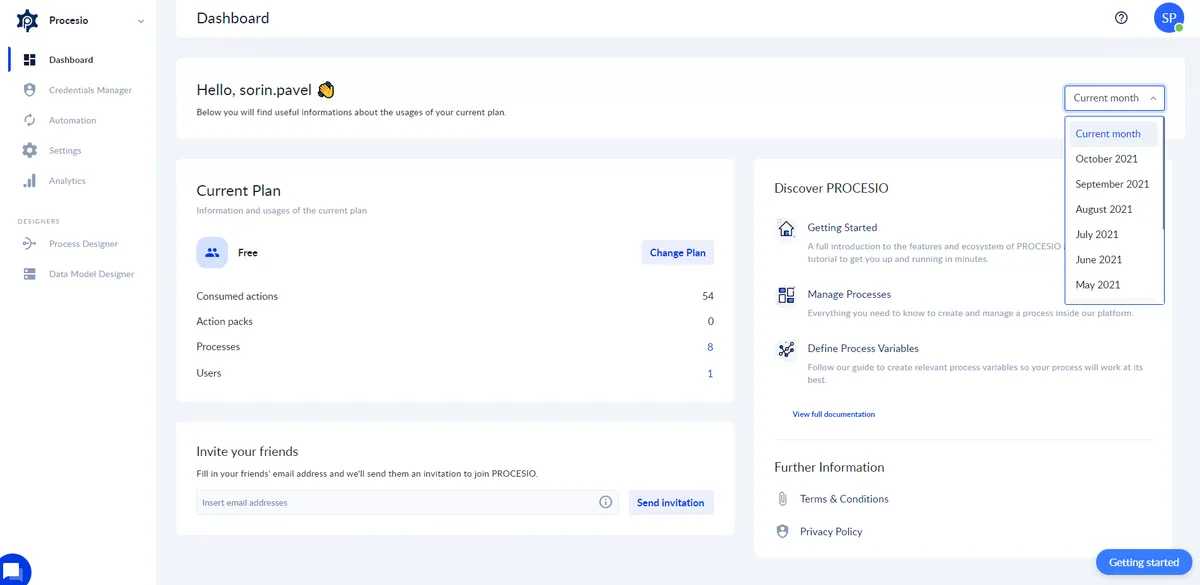The height and width of the screenshot is (585, 1200).
Task: Select September 2021 from the list
Action: click(x=1113, y=184)
